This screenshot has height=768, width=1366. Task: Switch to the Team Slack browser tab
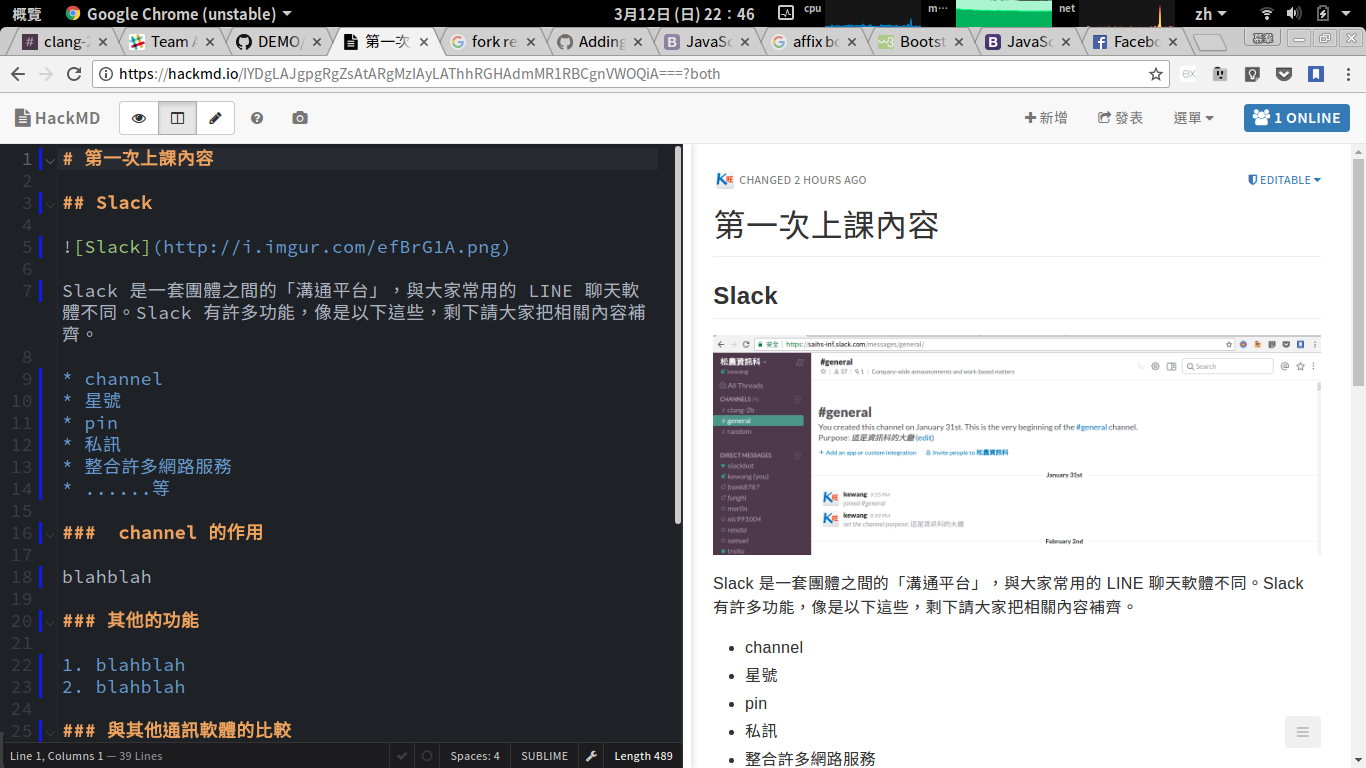172,42
